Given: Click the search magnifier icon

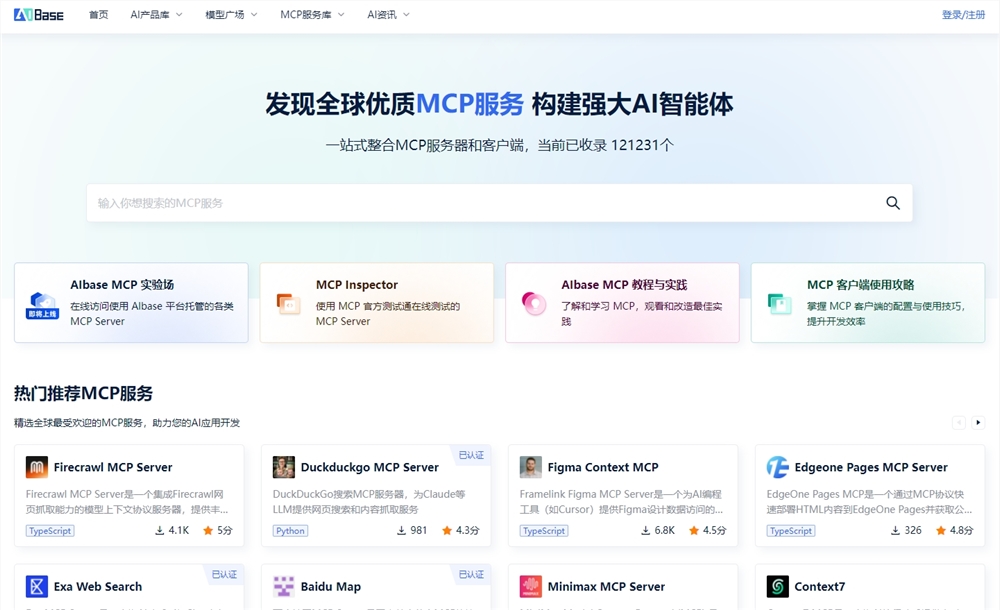Looking at the screenshot, I should [x=892, y=202].
